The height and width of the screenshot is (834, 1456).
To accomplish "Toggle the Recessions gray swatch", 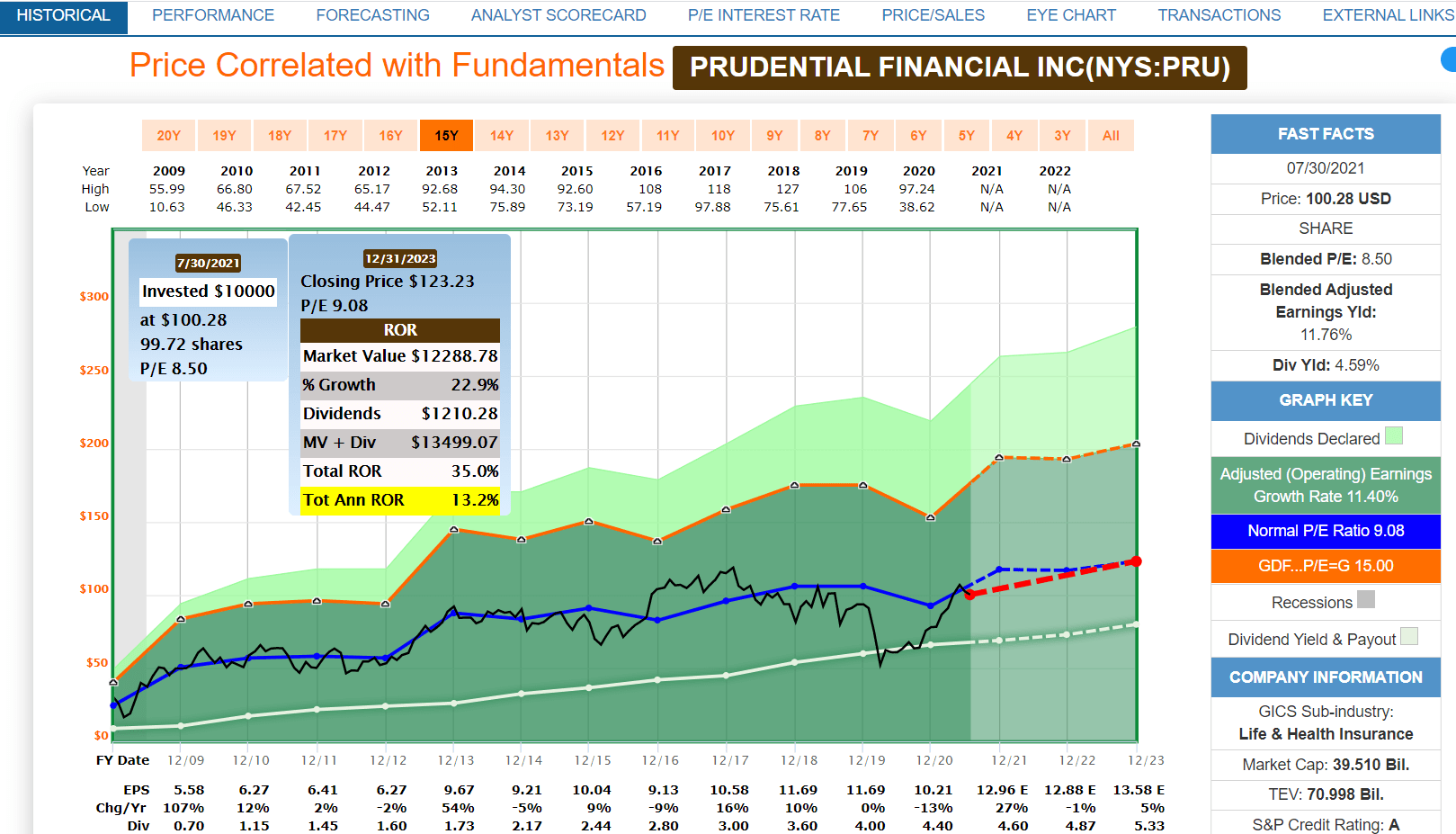I will point(1366,599).
